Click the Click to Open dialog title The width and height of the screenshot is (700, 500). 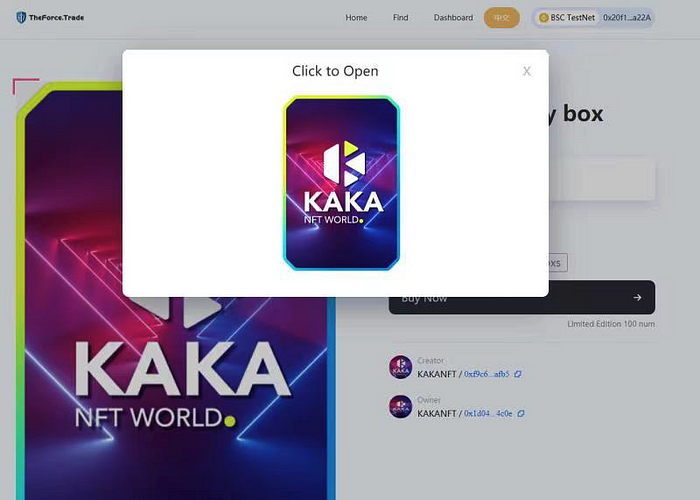coord(335,71)
